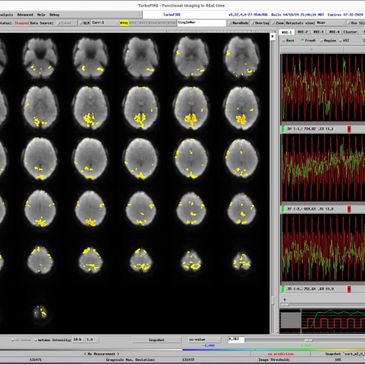This screenshot has width=365, height=365.
Task: Click the gray preview box beside paradigm plot
Action: click(x=290, y=320)
